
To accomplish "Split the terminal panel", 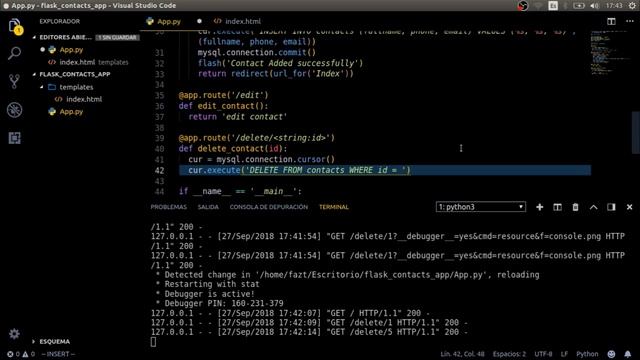I will 557,207.
